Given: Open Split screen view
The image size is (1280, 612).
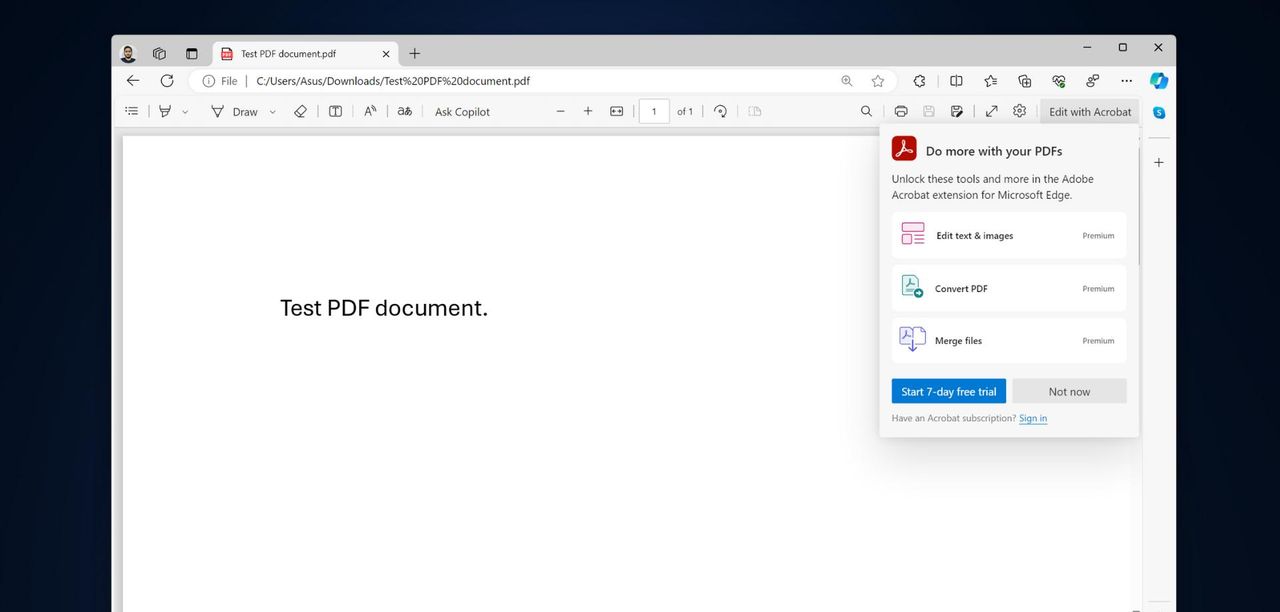Looking at the screenshot, I should click(956, 81).
